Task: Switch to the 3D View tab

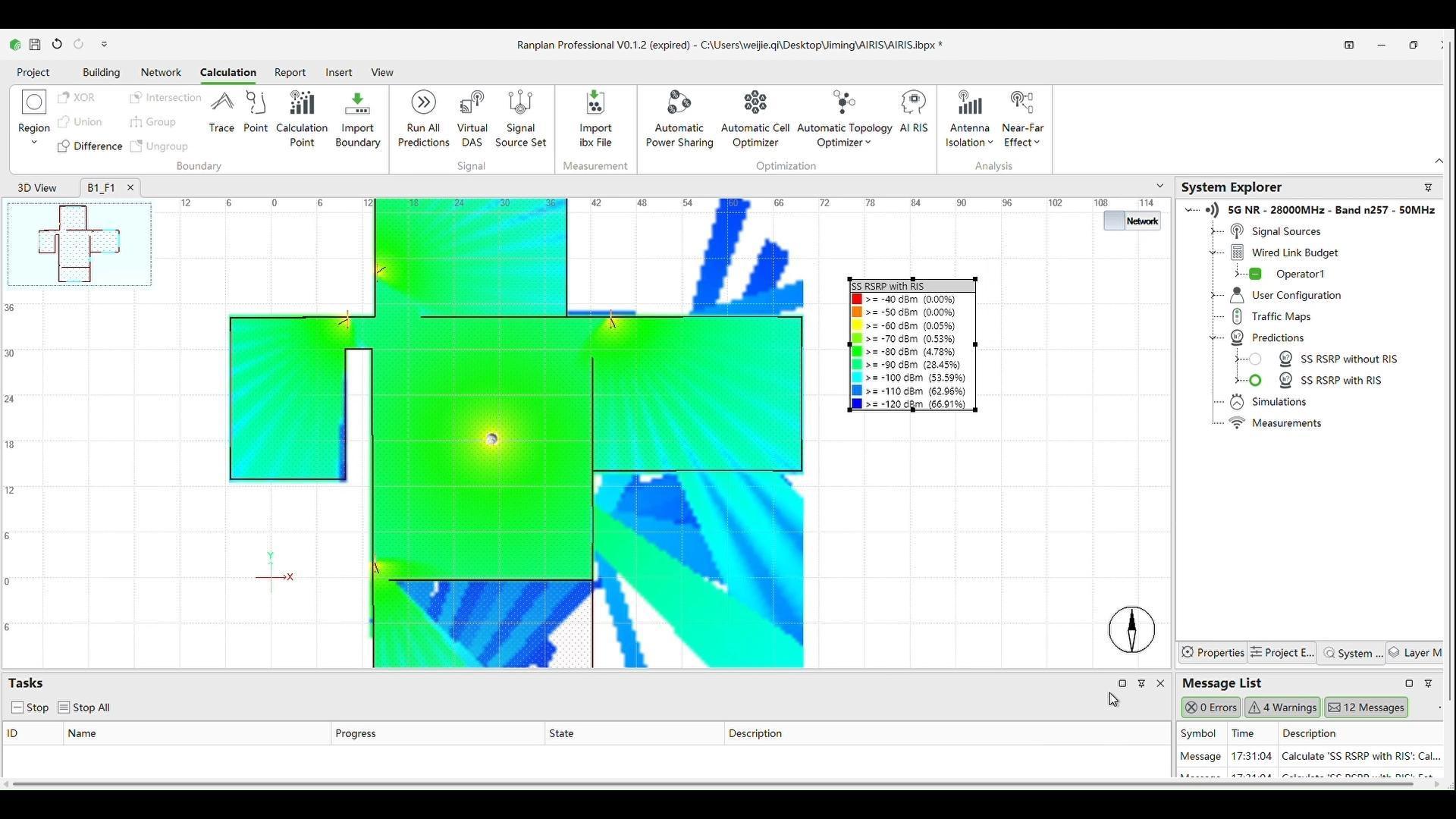Action: click(37, 188)
